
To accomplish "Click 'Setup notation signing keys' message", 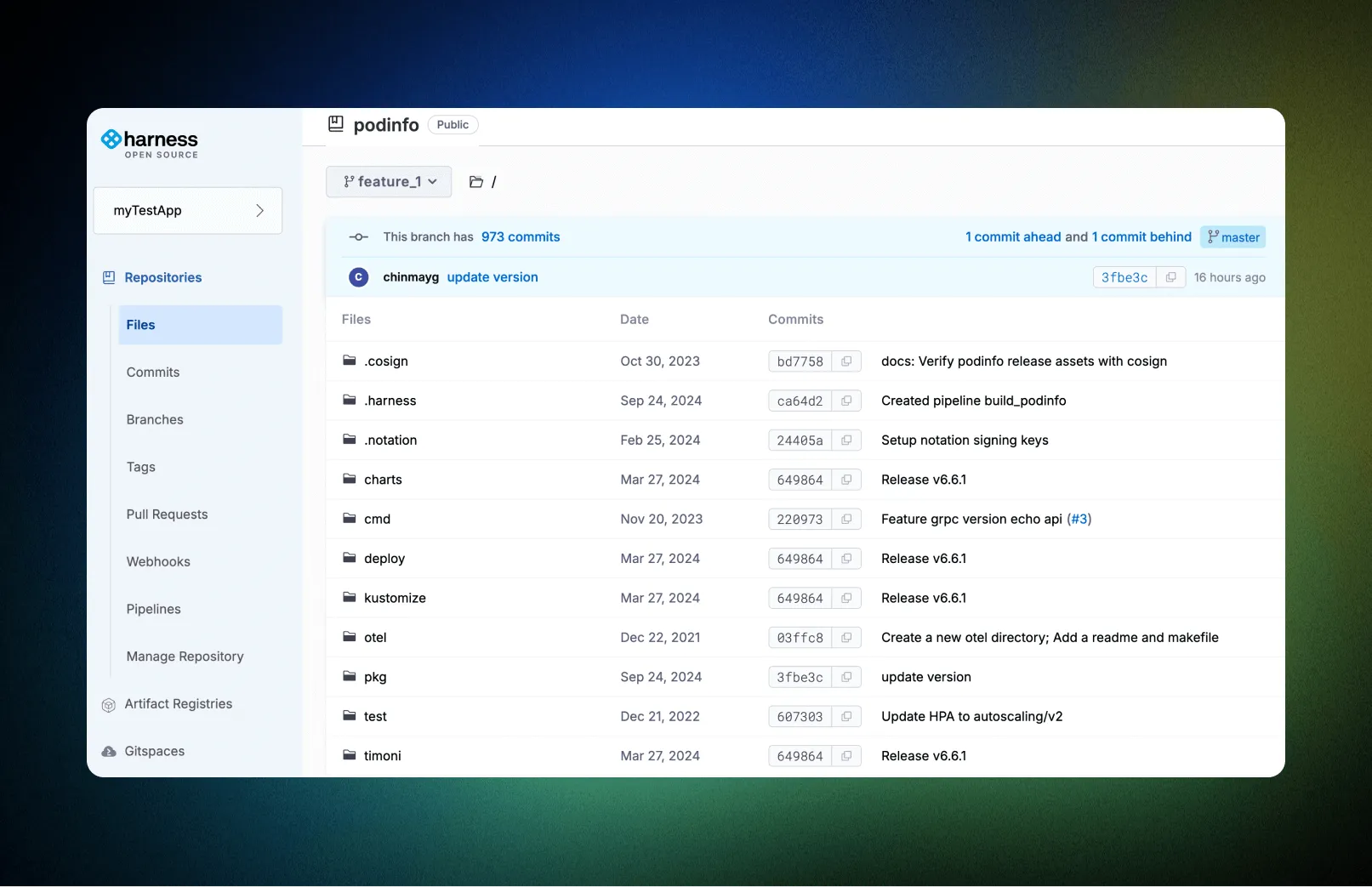I will 965,441.
